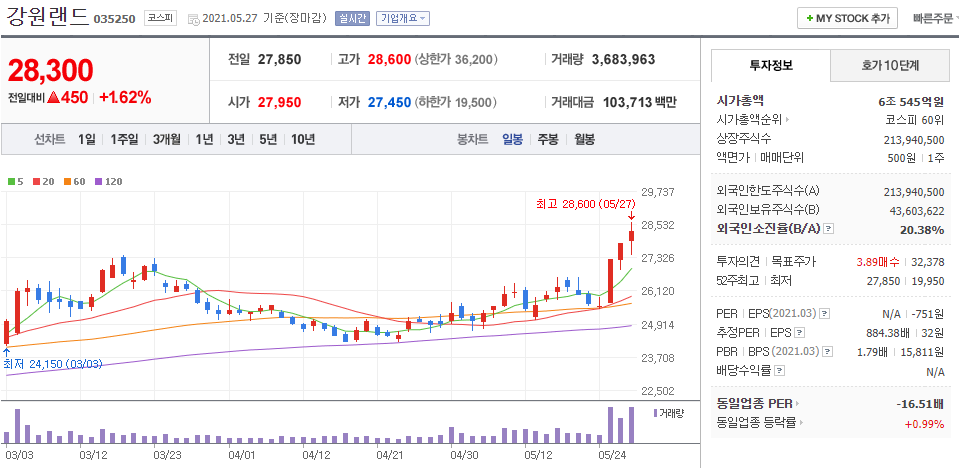This screenshot has height=468, width=959.
Task: Expand the 동일업종 등락률 arrow
Action: (x=801, y=423)
